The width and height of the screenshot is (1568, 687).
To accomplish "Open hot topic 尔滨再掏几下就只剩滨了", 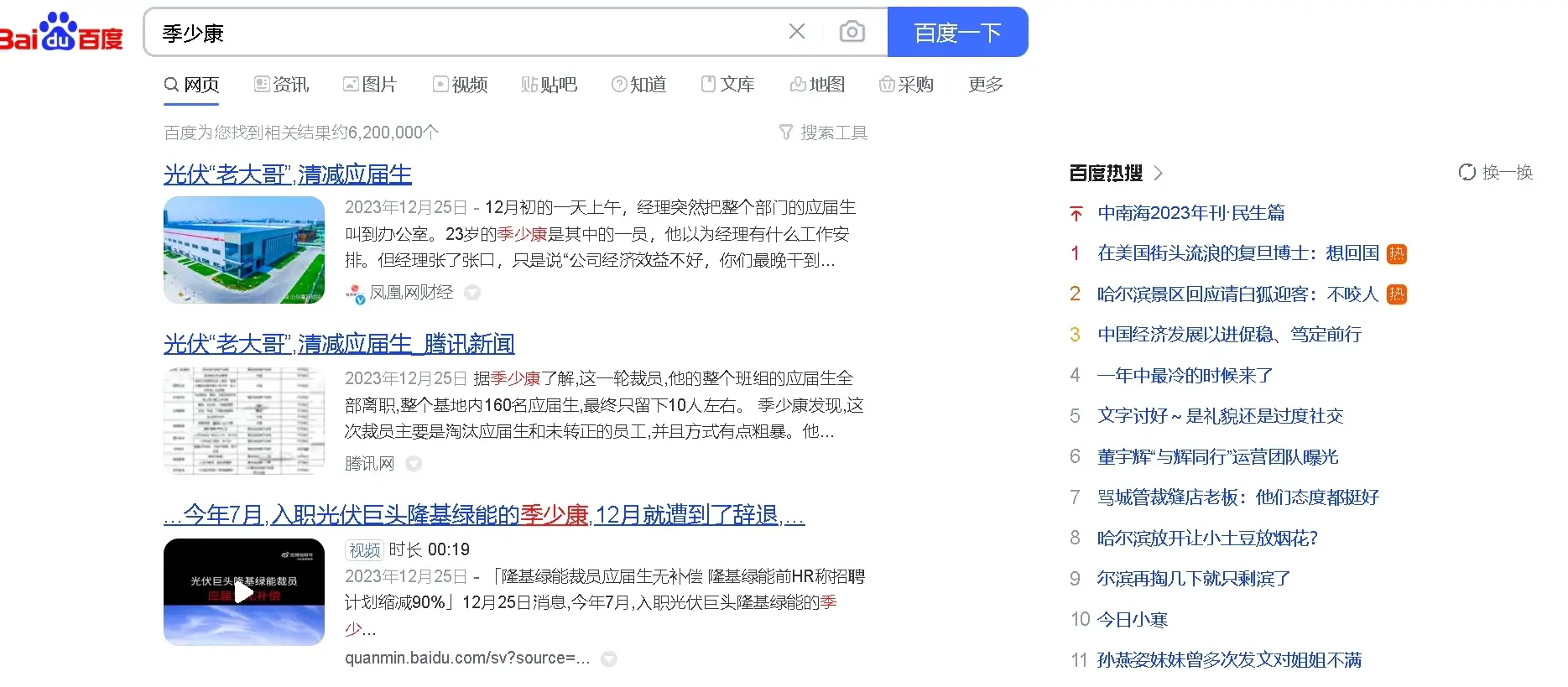I will click(x=1194, y=579).
